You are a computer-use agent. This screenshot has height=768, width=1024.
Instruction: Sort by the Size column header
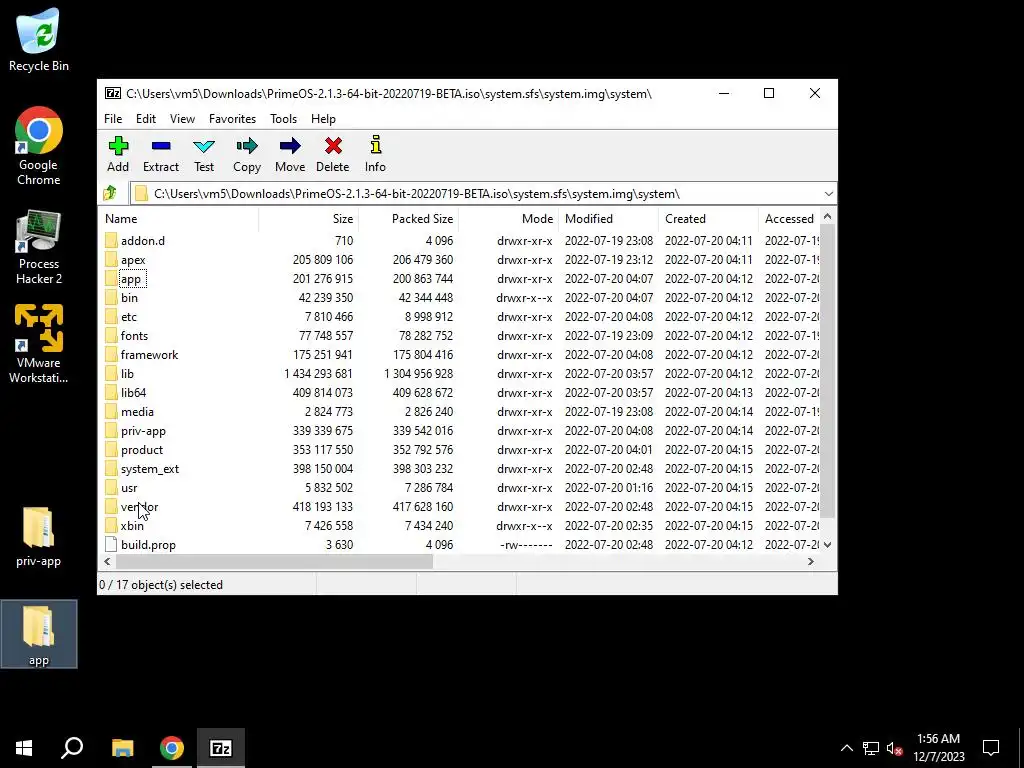click(309, 219)
